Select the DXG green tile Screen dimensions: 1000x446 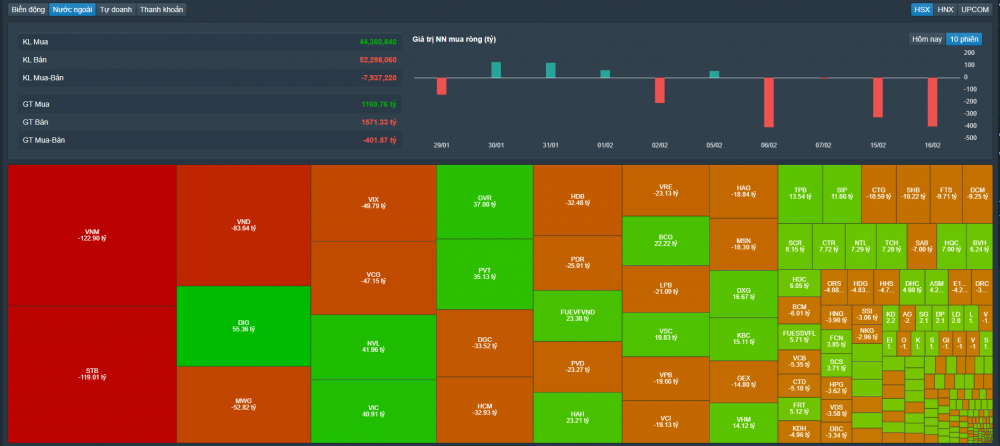[x=743, y=294]
